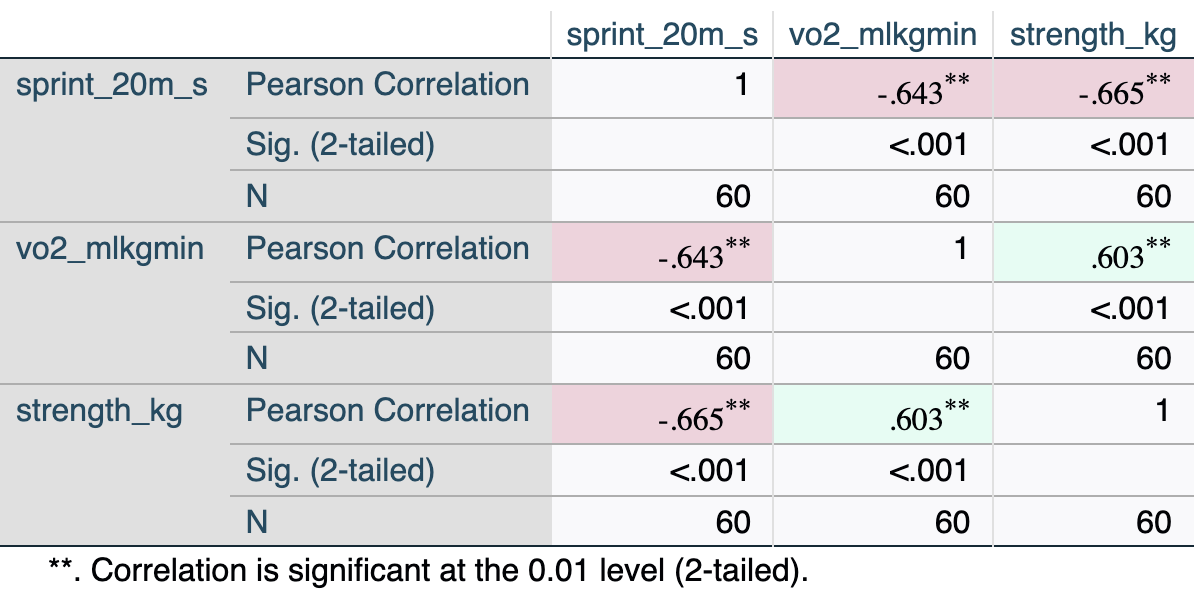This screenshot has height=597, width=1194.
Task: Click the significance footnote below the table
Action: [427, 572]
